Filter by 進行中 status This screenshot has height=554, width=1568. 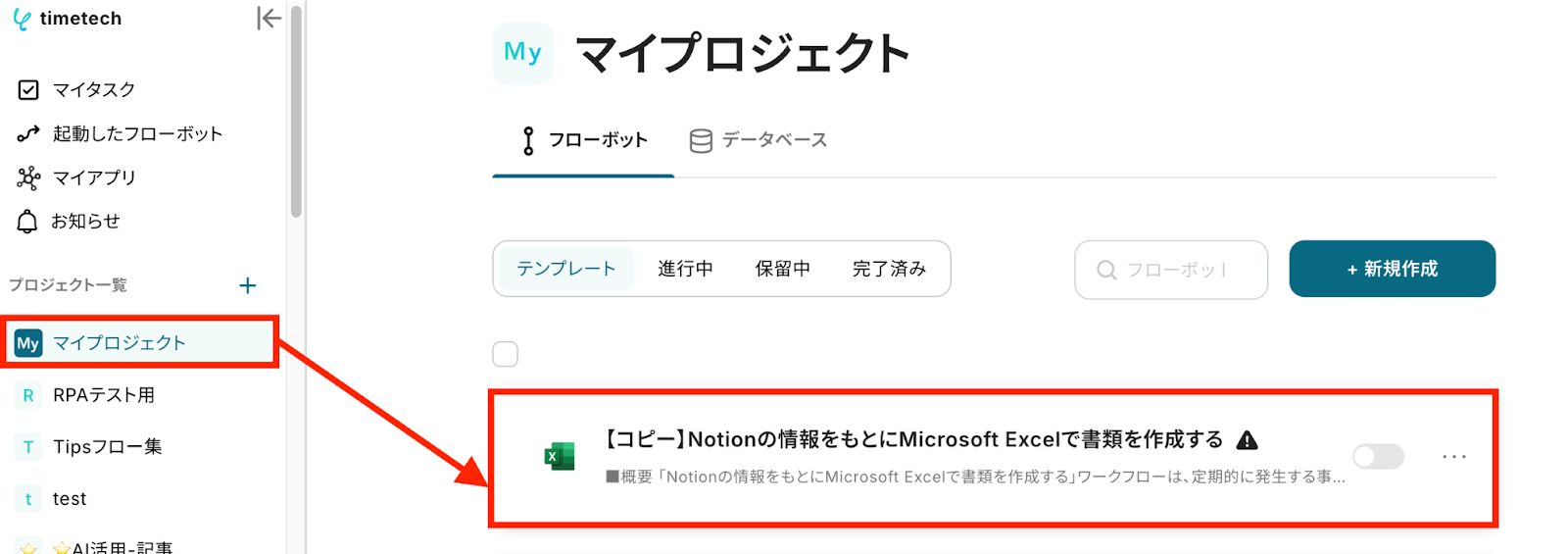coord(685,269)
